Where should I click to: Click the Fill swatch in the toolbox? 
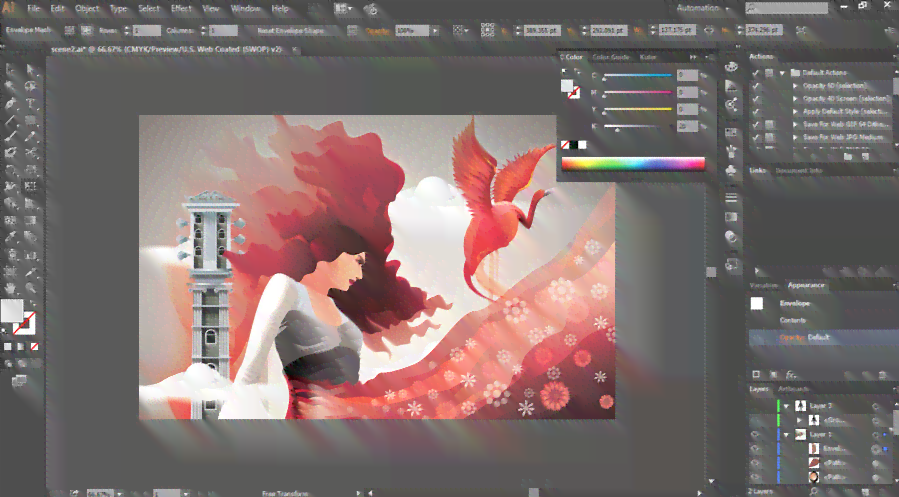point(11,310)
